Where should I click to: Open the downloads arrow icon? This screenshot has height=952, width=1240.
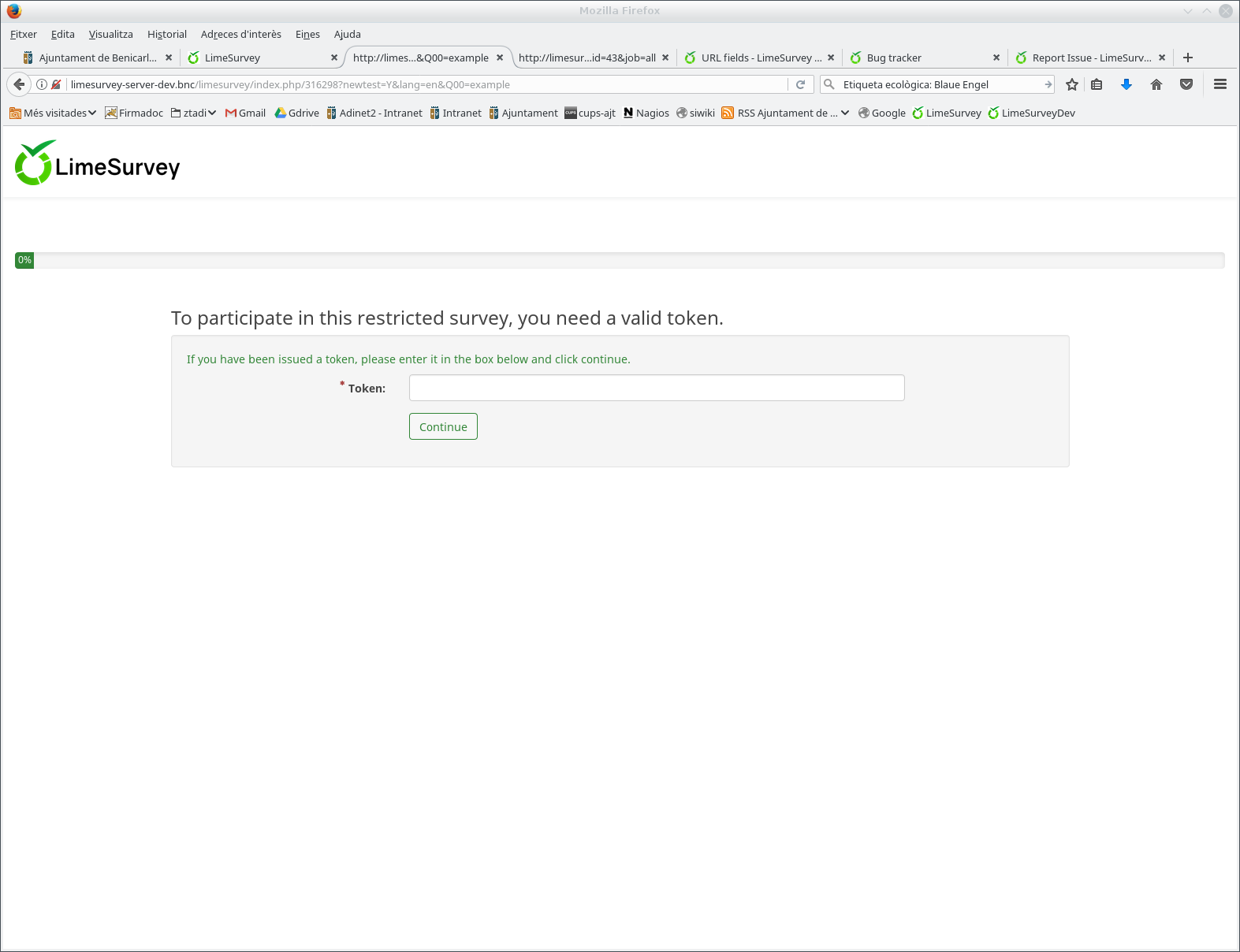[1126, 84]
